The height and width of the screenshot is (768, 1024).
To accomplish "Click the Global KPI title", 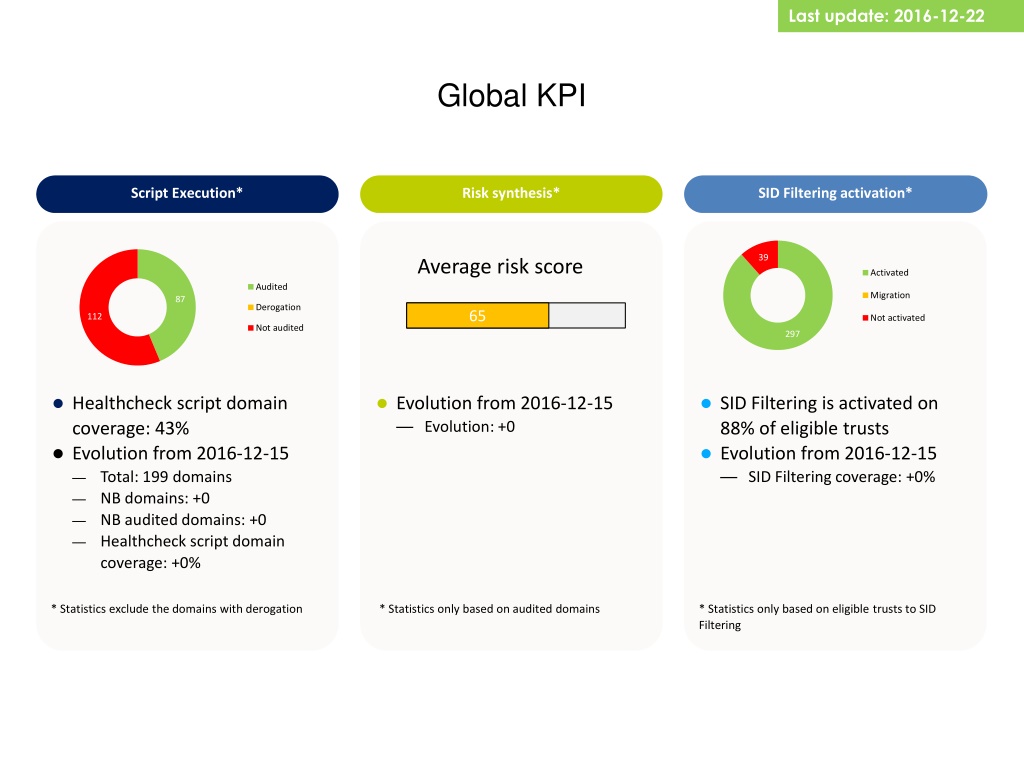I will coord(511,95).
